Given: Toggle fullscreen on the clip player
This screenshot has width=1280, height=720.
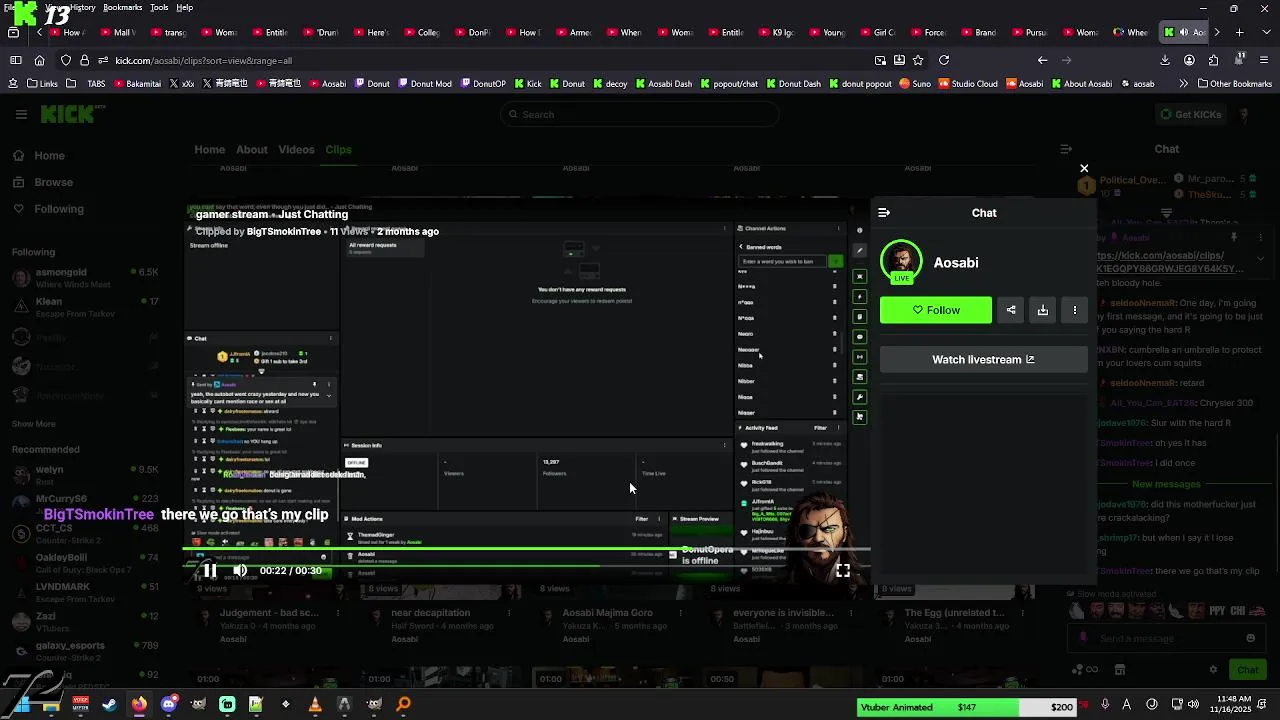Looking at the screenshot, I should point(843,571).
